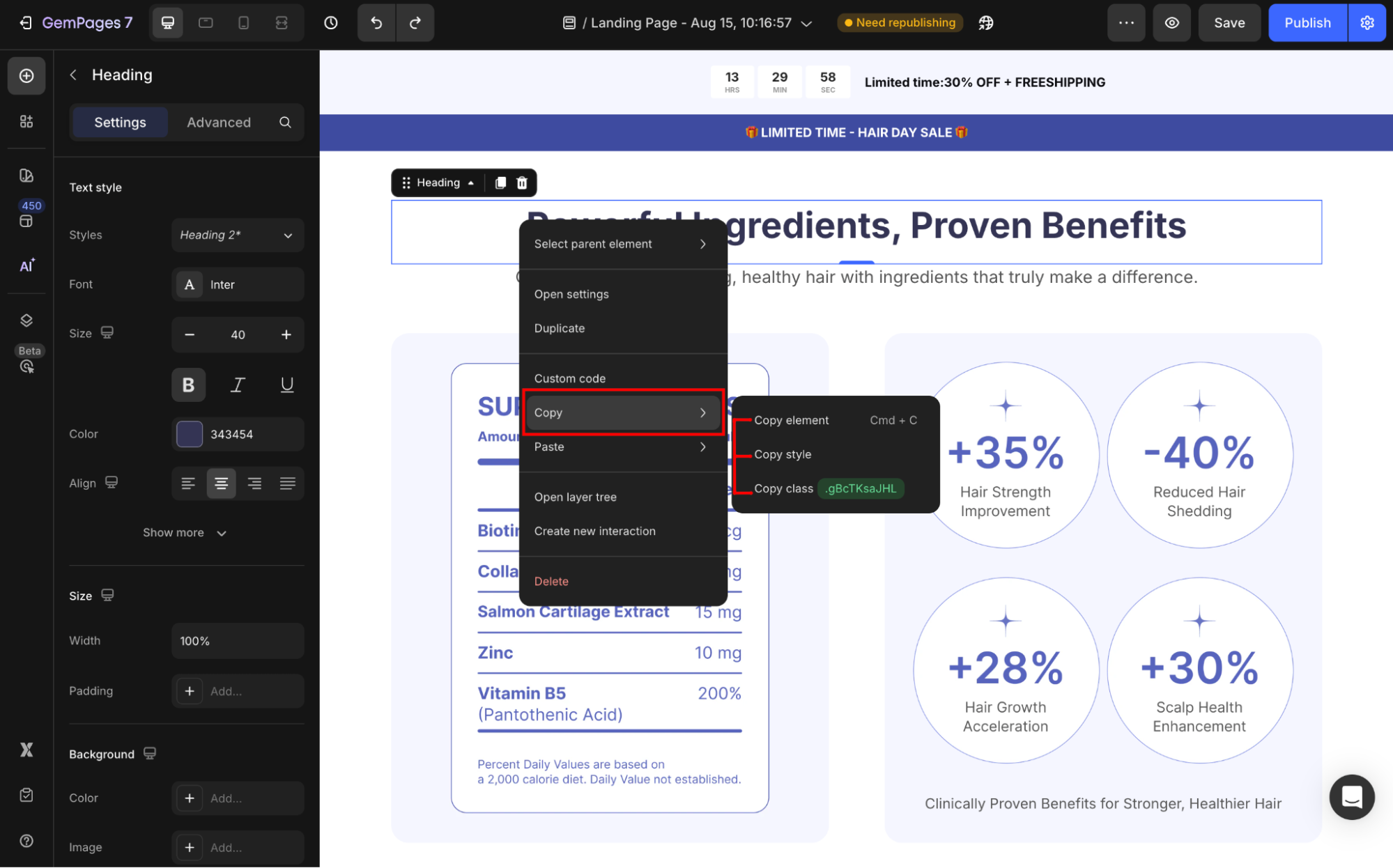Switch to the Advanced tab

click(219, 123)
